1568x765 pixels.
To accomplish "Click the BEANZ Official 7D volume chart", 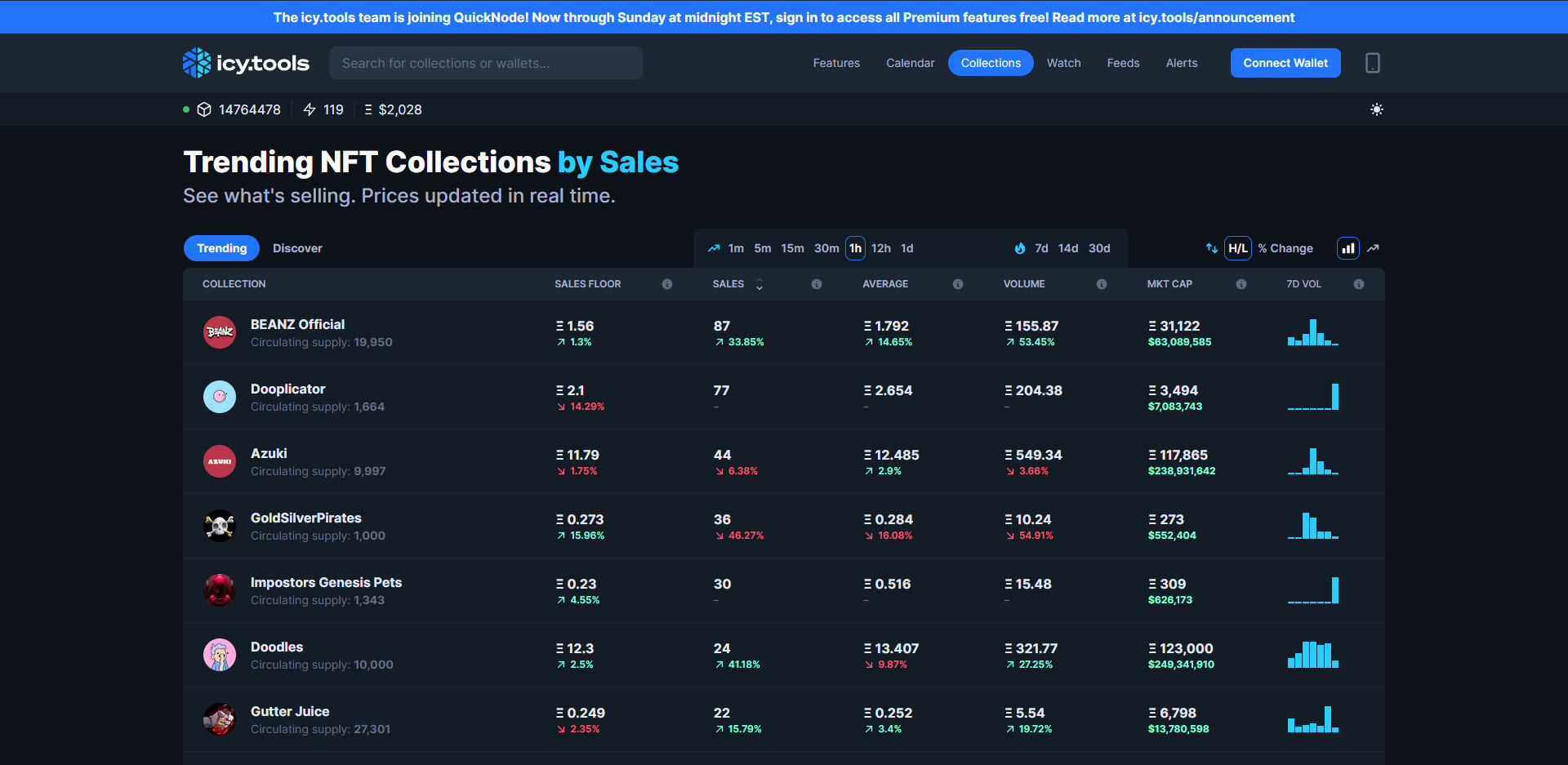I will tap(1313, 332).
